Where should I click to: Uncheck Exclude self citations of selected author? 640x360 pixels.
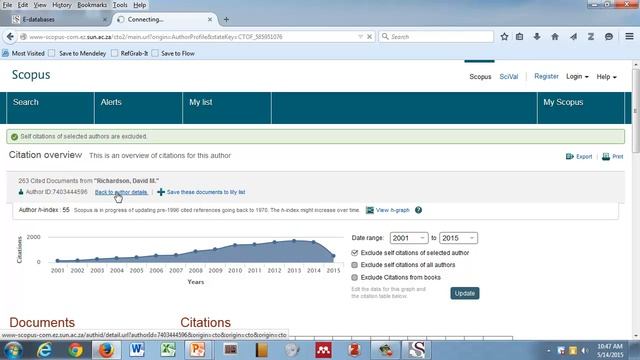pos(354,253)
